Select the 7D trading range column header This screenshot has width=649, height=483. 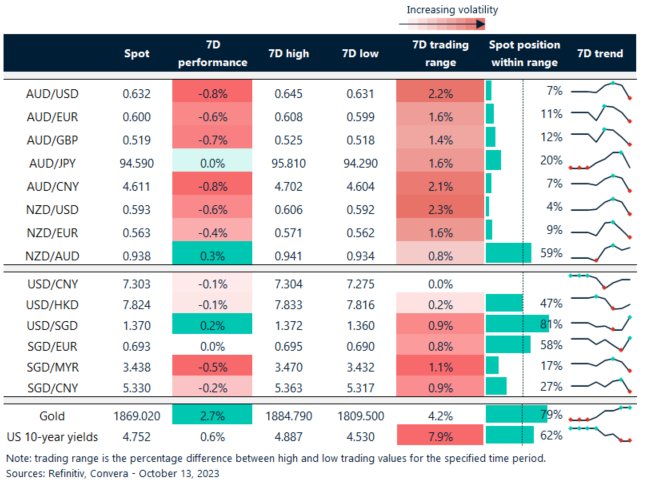click(434, 54)
